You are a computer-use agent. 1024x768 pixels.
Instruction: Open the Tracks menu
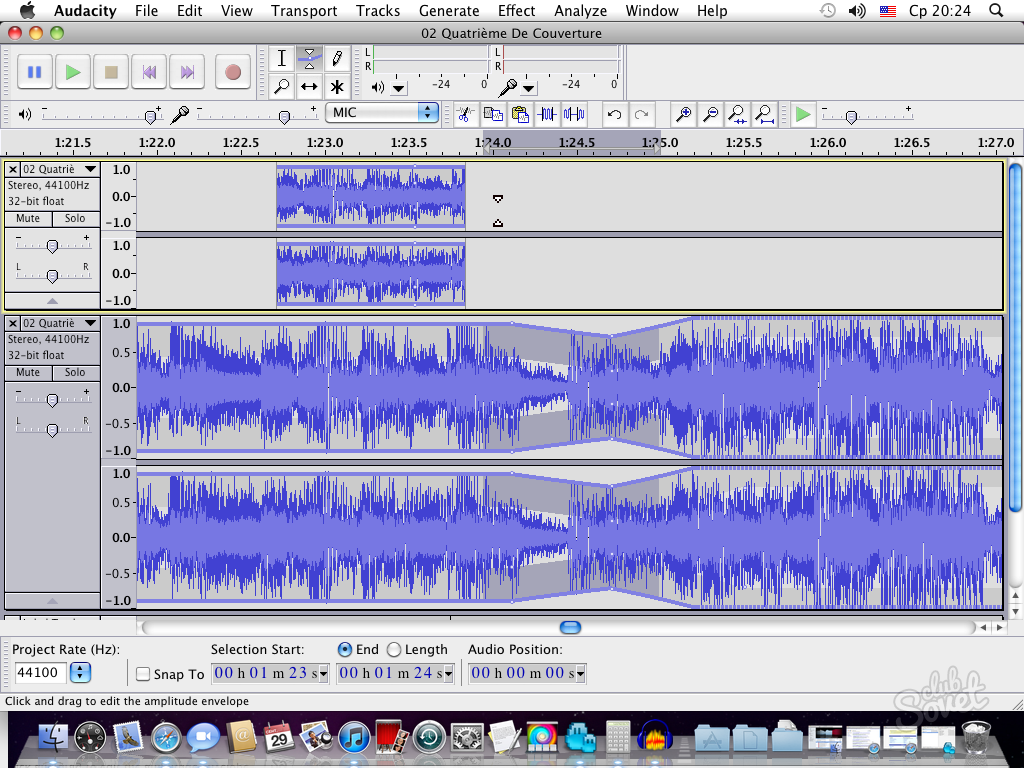[378, 10]
